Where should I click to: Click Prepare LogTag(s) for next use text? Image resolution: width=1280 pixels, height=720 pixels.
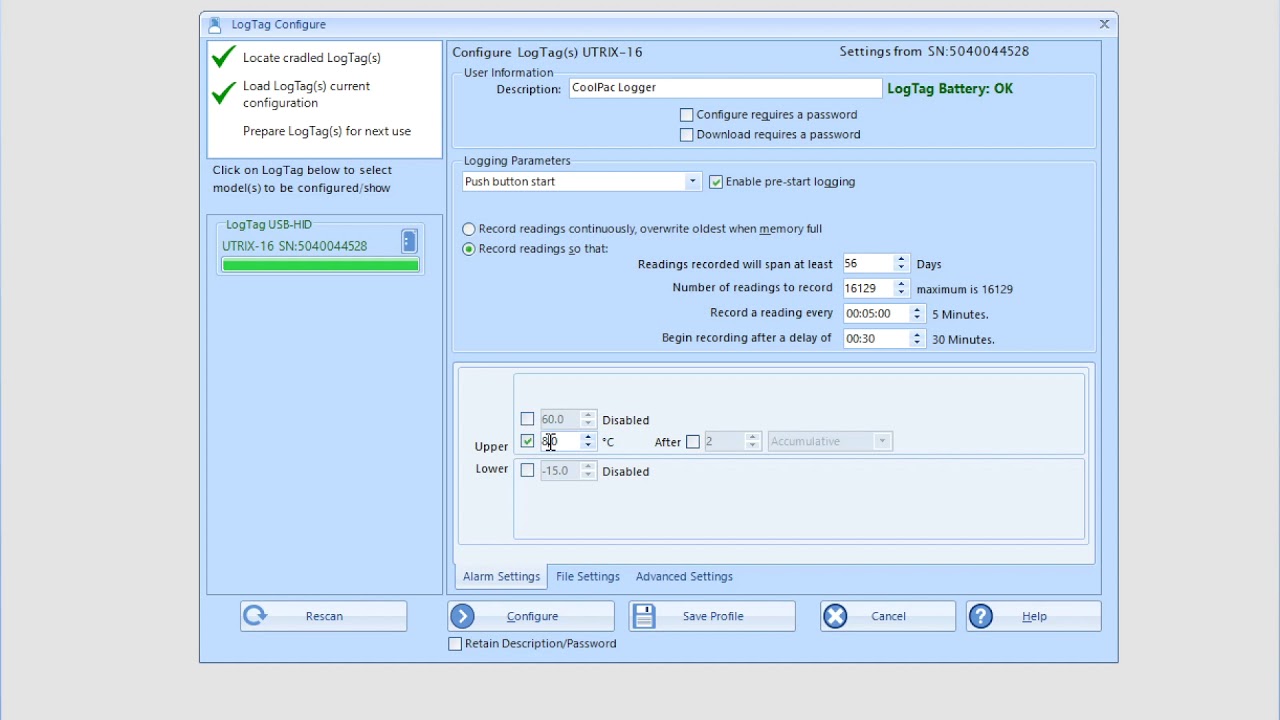tap(327, 131)
